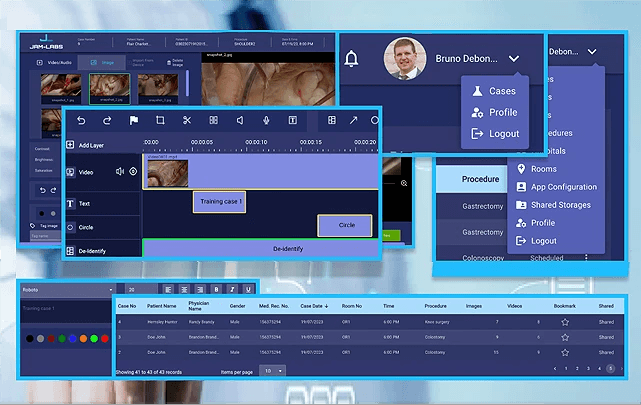Select the crop tool in timeline toolbar

click(x=160, y=120)
